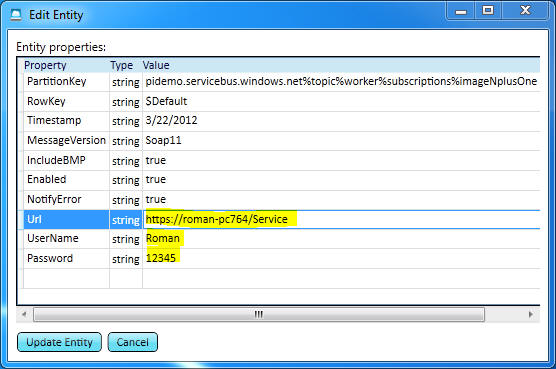Maximize the Edit Entity window
This screenshot has height=369, width=556.
coord(488,11)
